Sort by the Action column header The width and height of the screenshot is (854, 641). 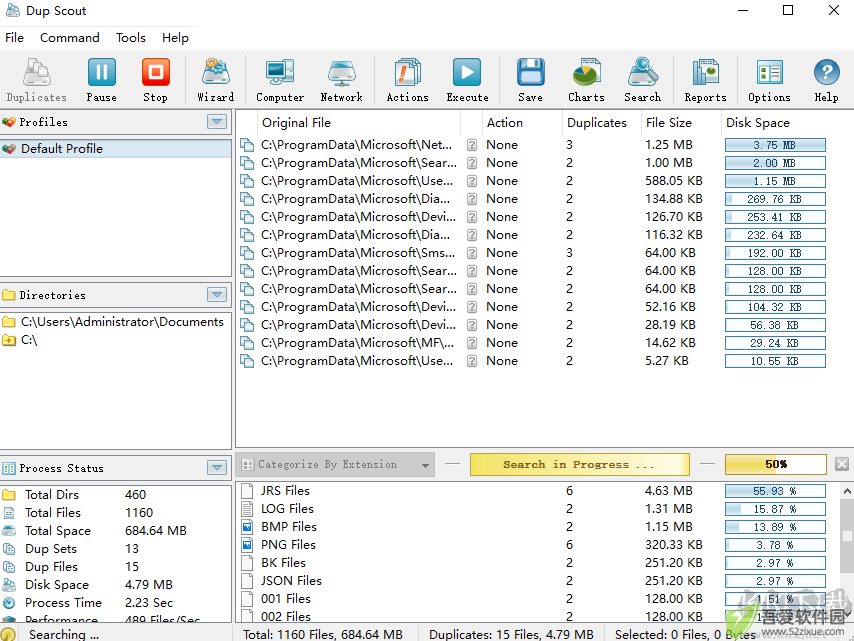click(522, 123)
